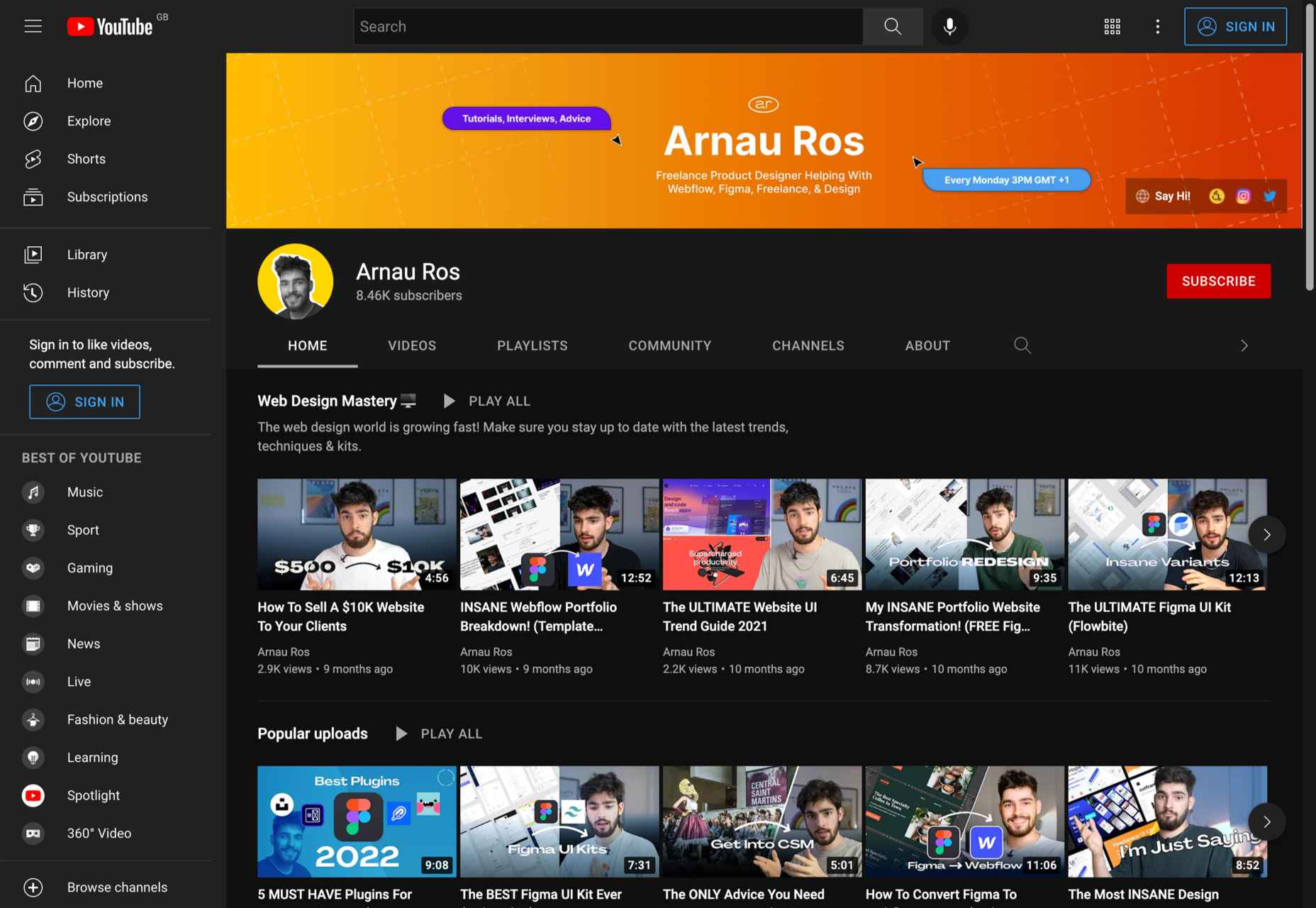Open Shorts via its sidebar icon
The width and height of the screenshot is (1316, 908).
(x=33, y=159)
